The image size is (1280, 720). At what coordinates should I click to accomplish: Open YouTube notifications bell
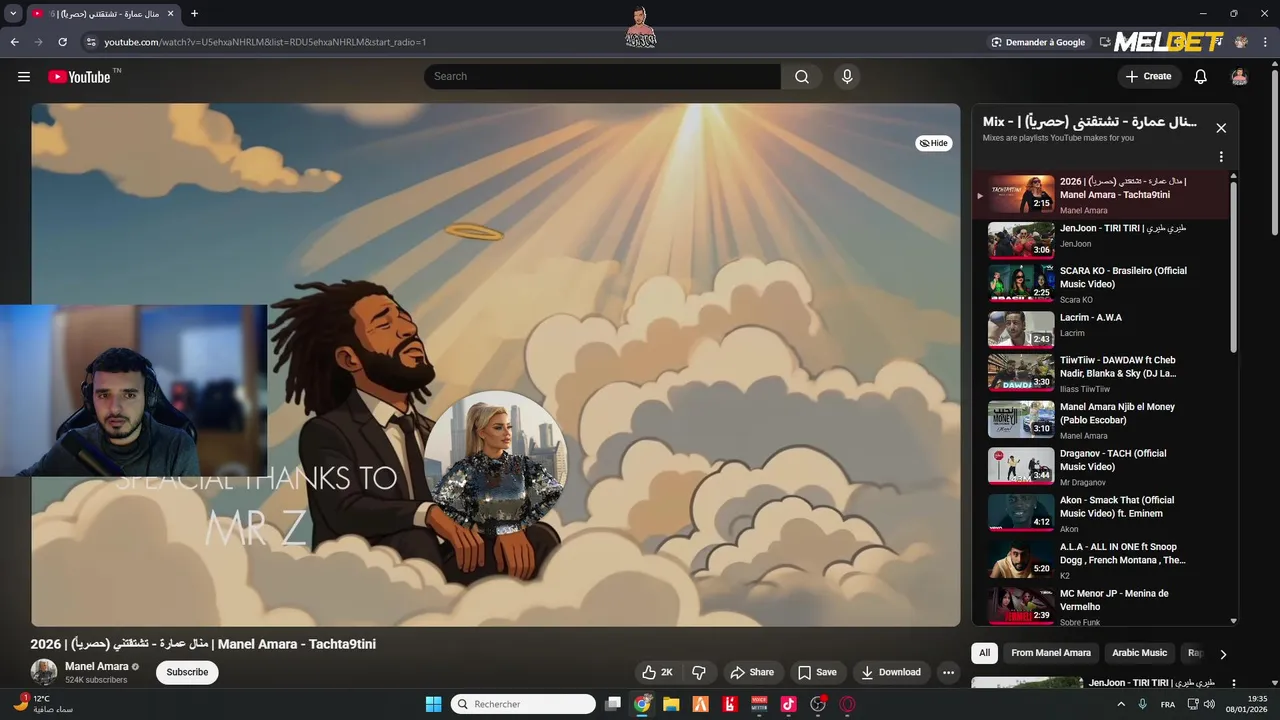coord(1201,77)
